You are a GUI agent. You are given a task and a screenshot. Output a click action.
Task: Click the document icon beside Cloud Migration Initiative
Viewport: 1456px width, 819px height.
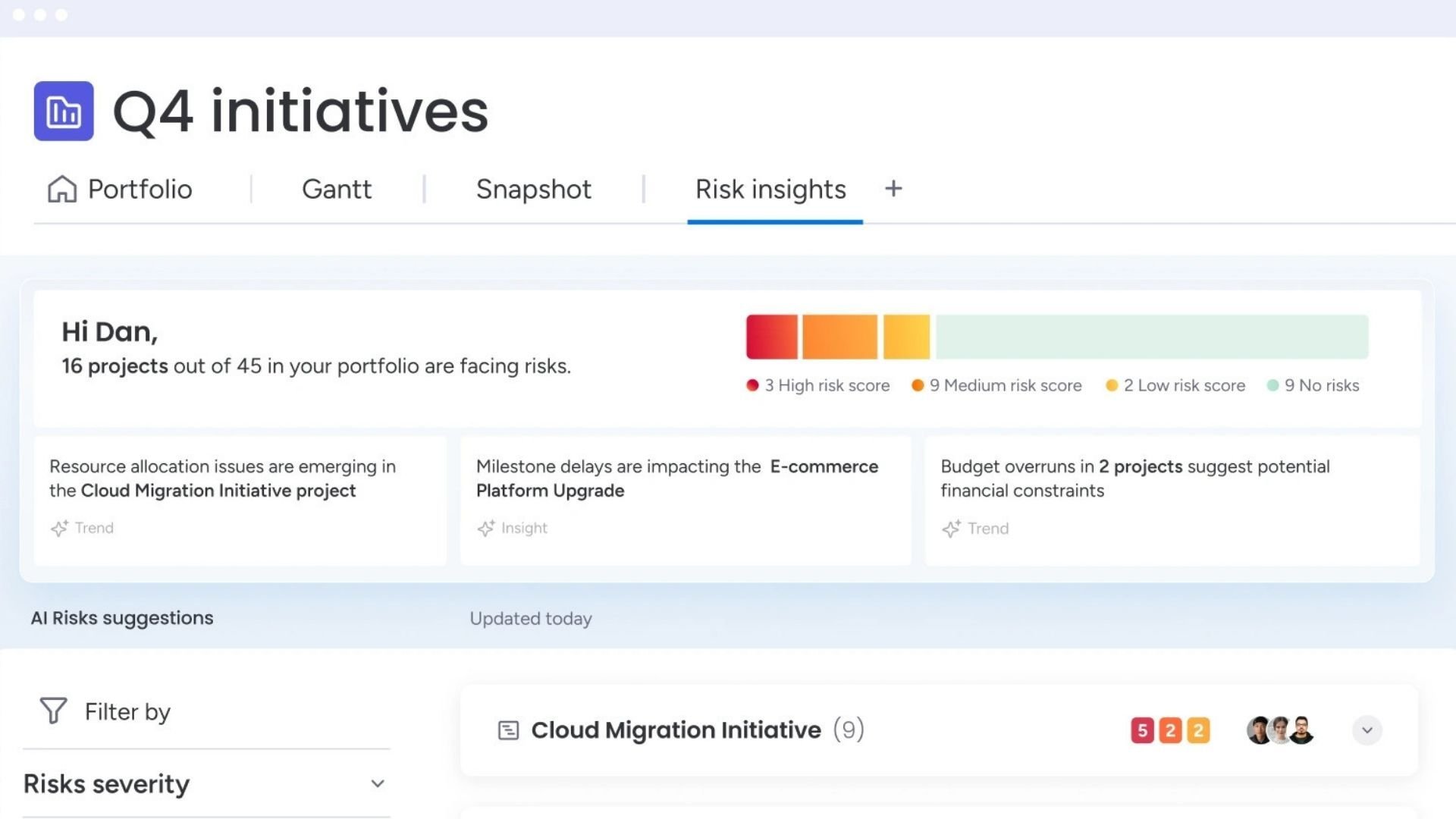510,730
